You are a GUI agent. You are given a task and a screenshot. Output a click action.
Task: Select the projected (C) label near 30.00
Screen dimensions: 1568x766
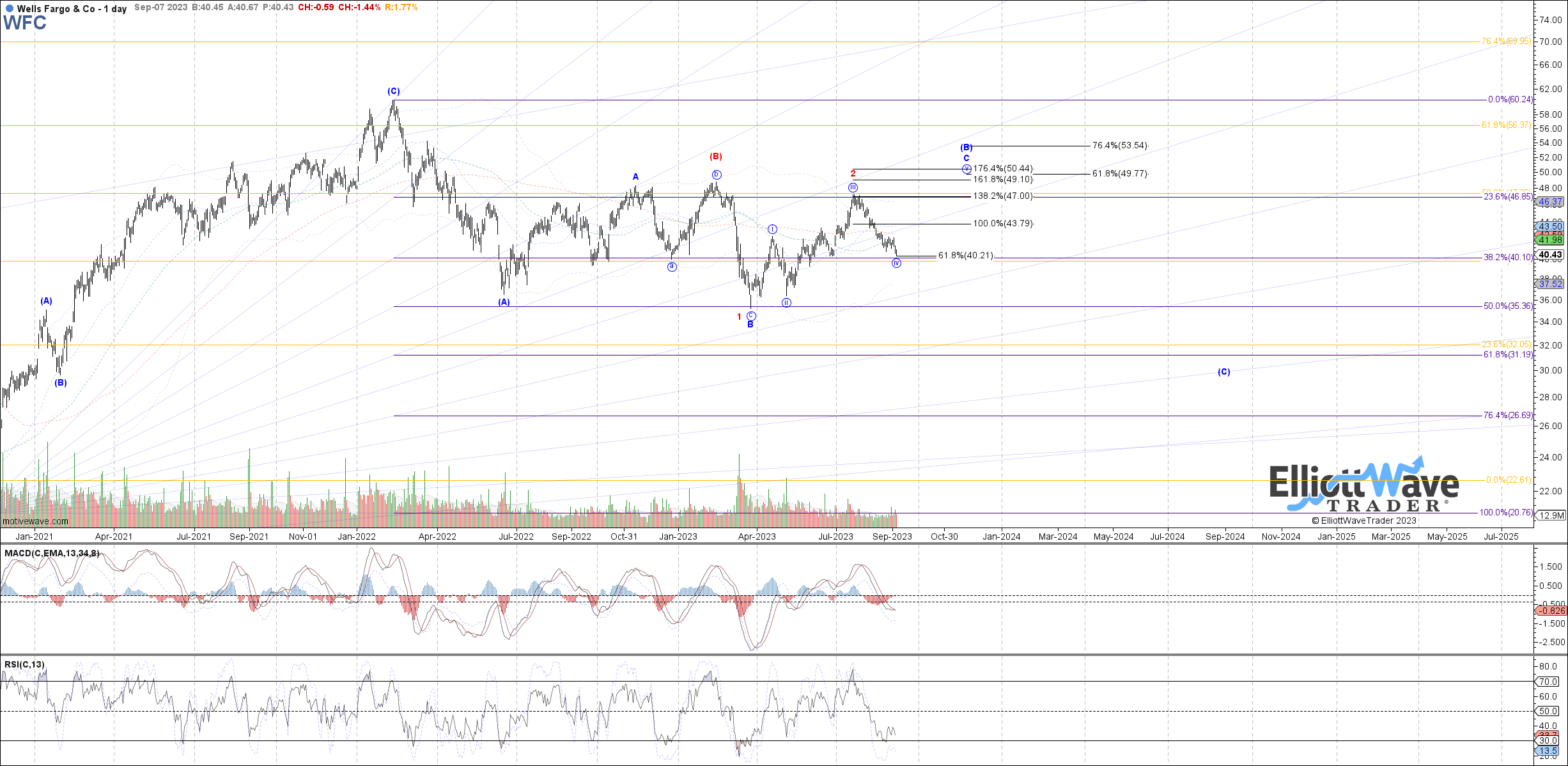1224,371
